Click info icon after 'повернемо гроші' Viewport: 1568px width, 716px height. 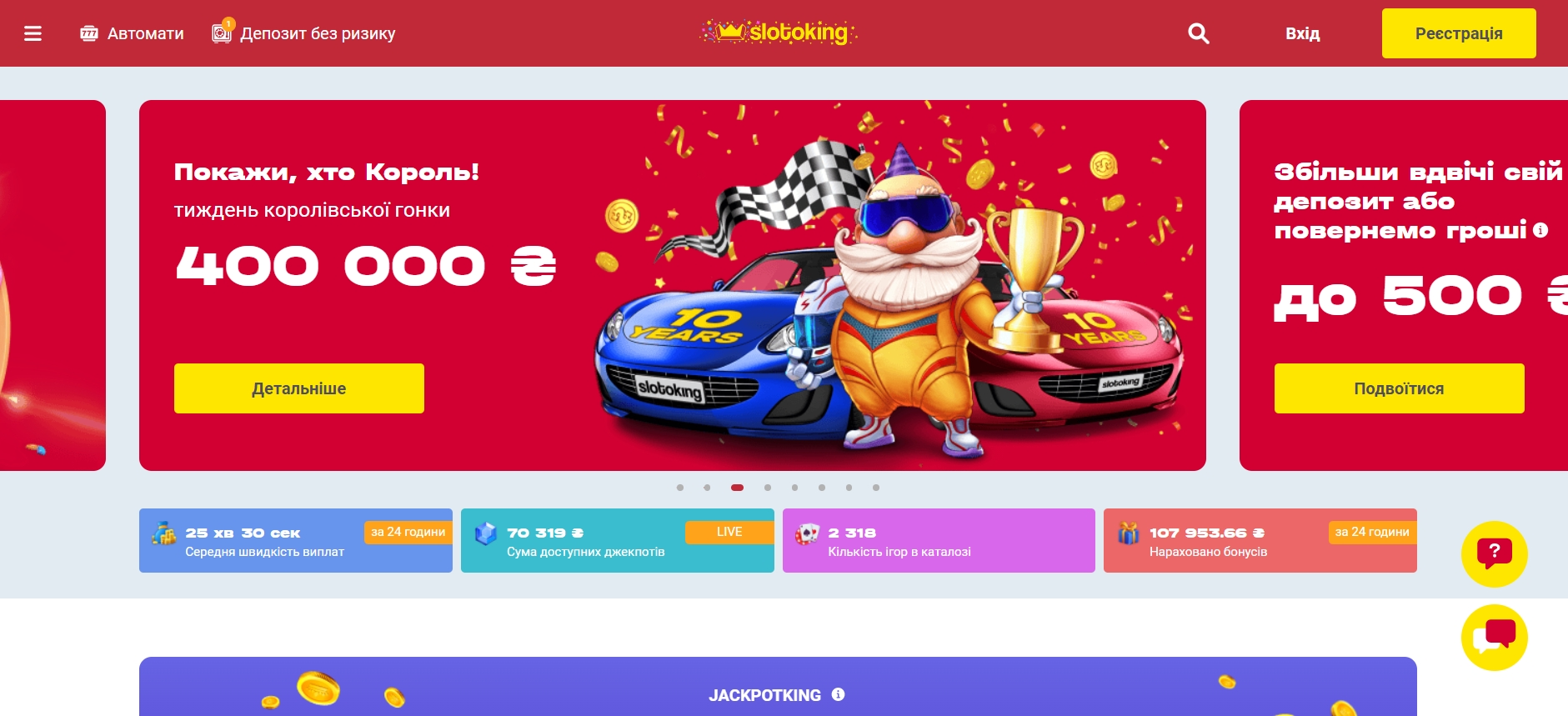pos(1540,230)
